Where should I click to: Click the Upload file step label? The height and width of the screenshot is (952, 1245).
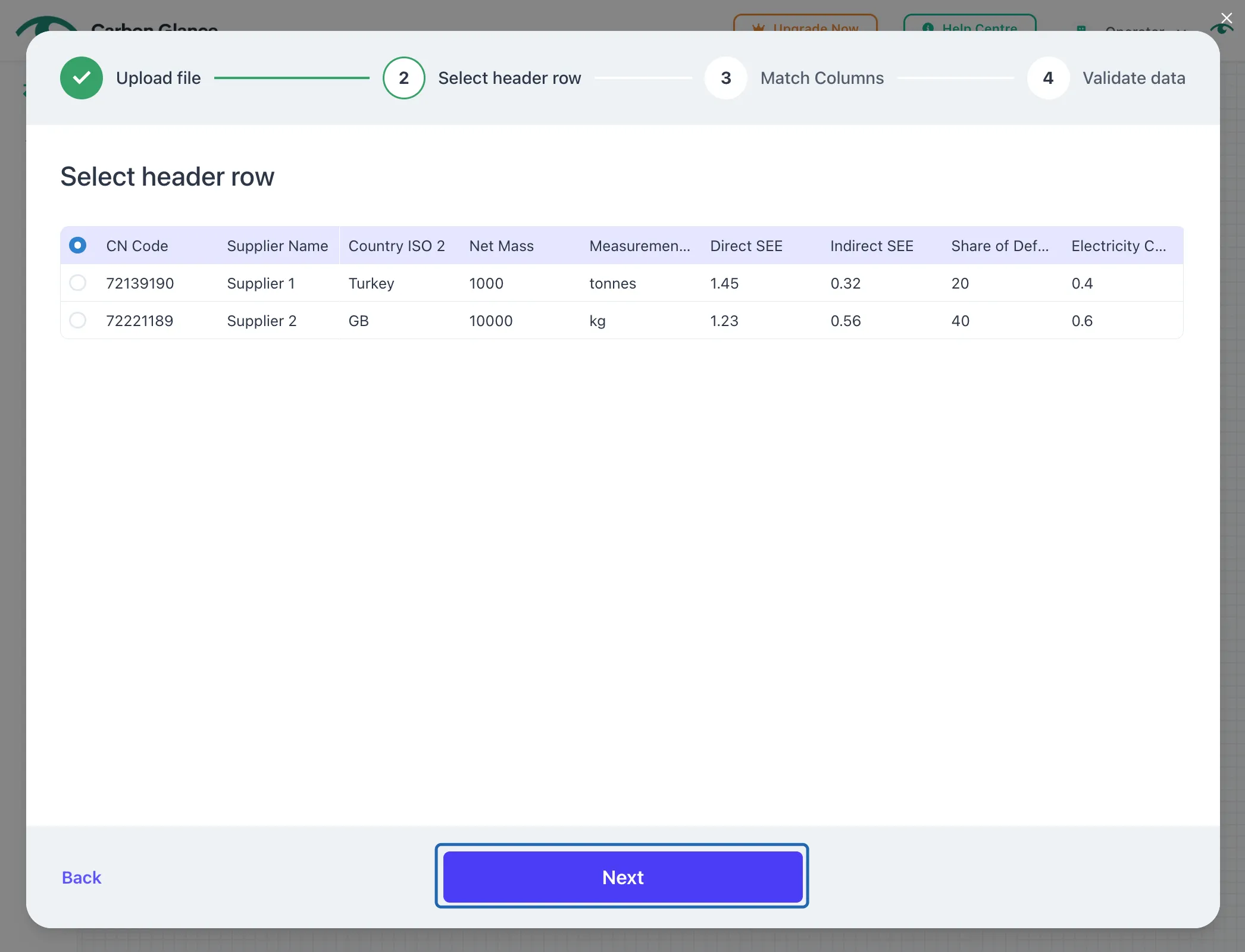pyautogui.click(x=158, y=78)
